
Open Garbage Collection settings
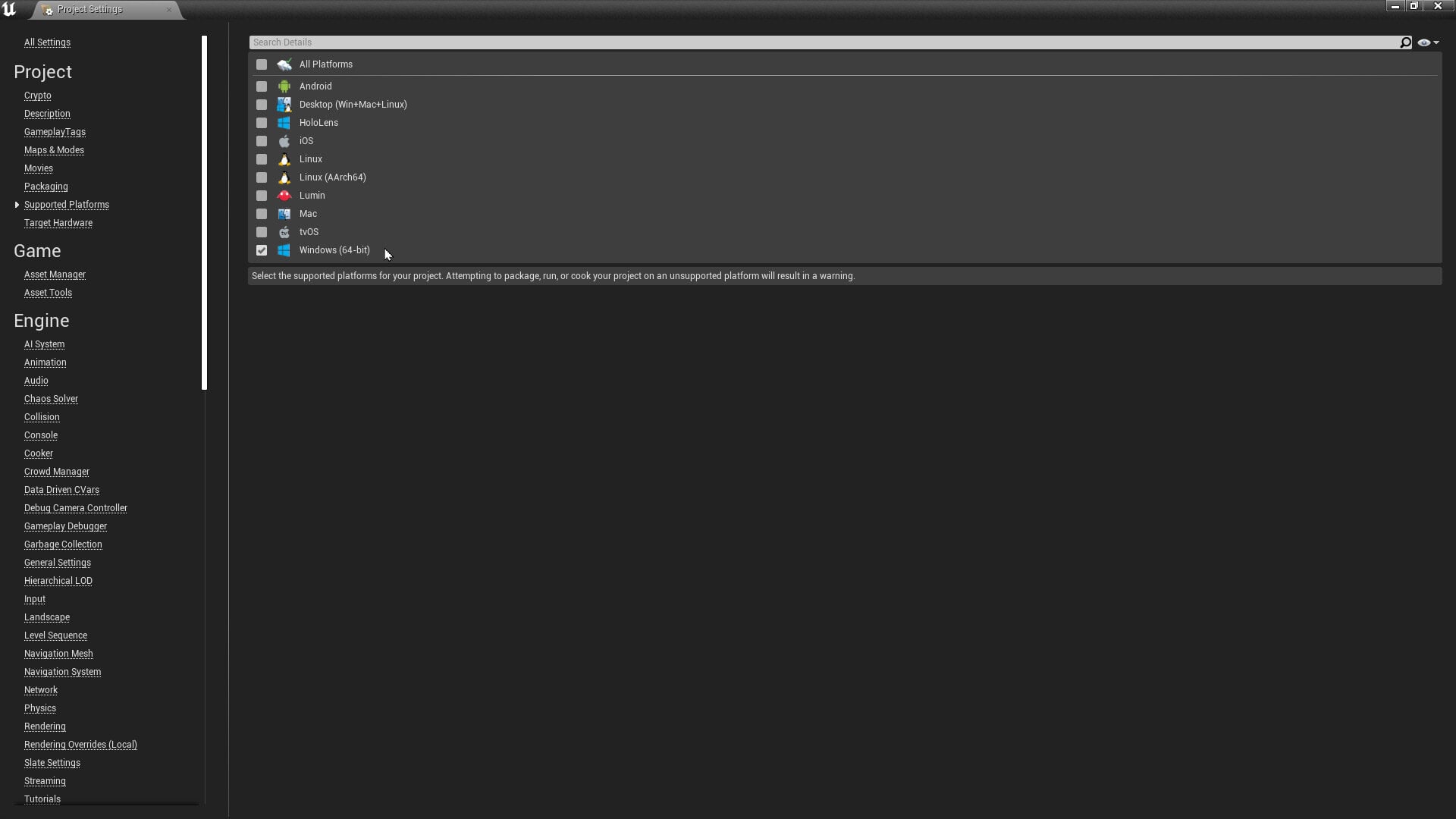click(63, 544)
